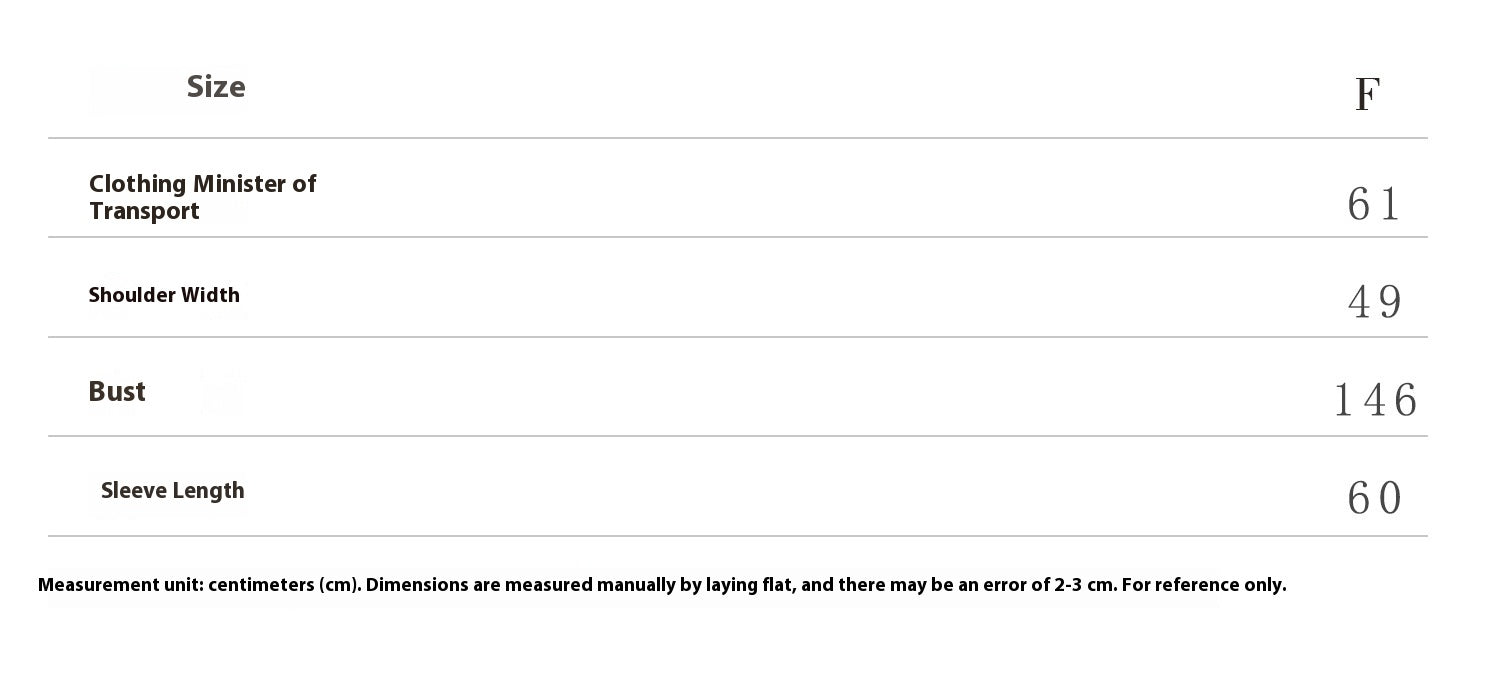The height and width of the screenshot is (685, 1500).
Task: Click the divider line below the Shoulder Width row
Action: 737,337
